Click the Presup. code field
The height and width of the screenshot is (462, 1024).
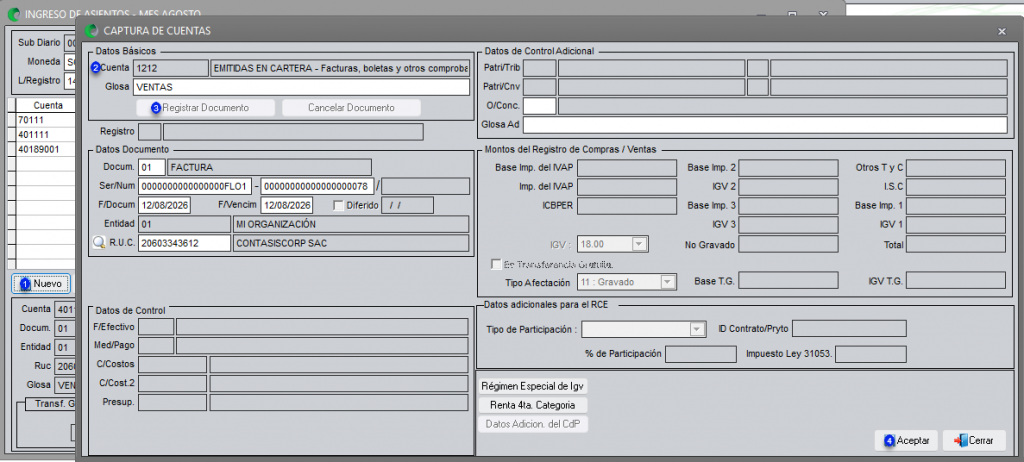(173, 402)
